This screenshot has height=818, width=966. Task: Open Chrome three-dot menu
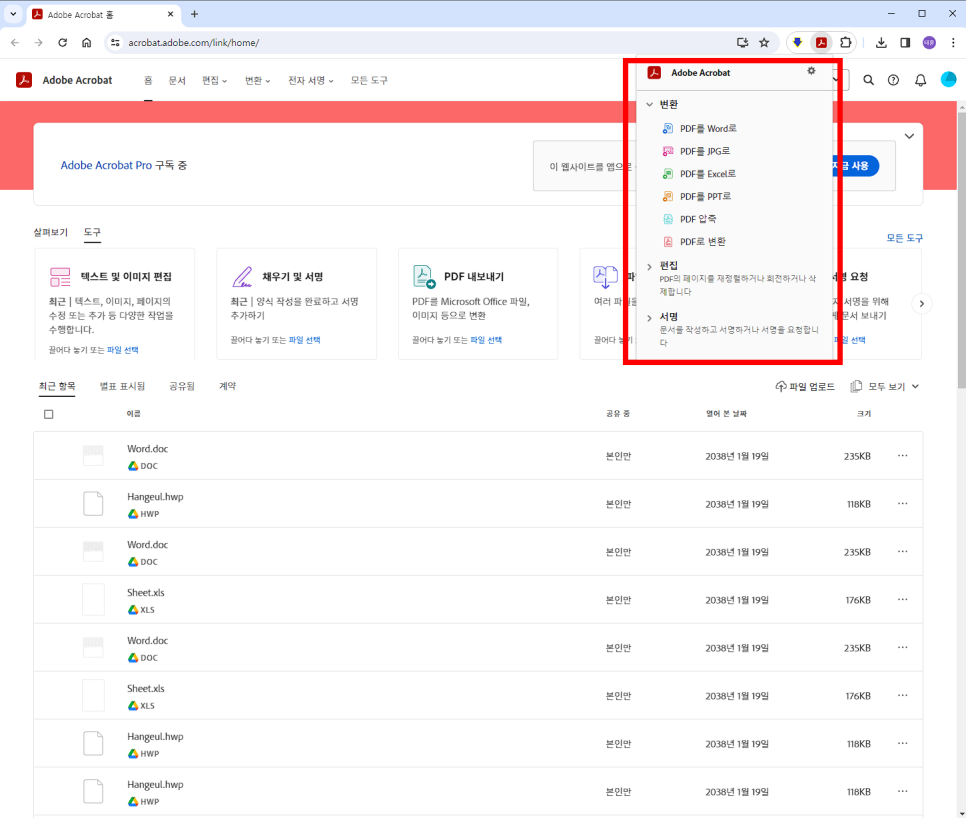point(953,43)
